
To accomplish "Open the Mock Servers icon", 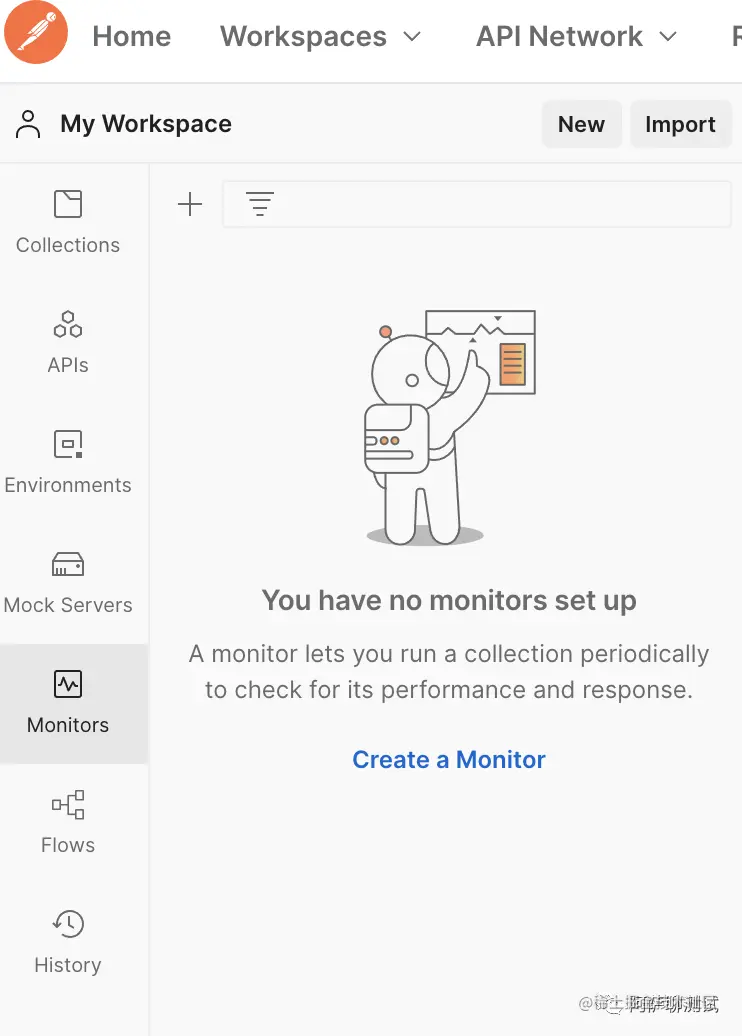I will tap(68, 564).
